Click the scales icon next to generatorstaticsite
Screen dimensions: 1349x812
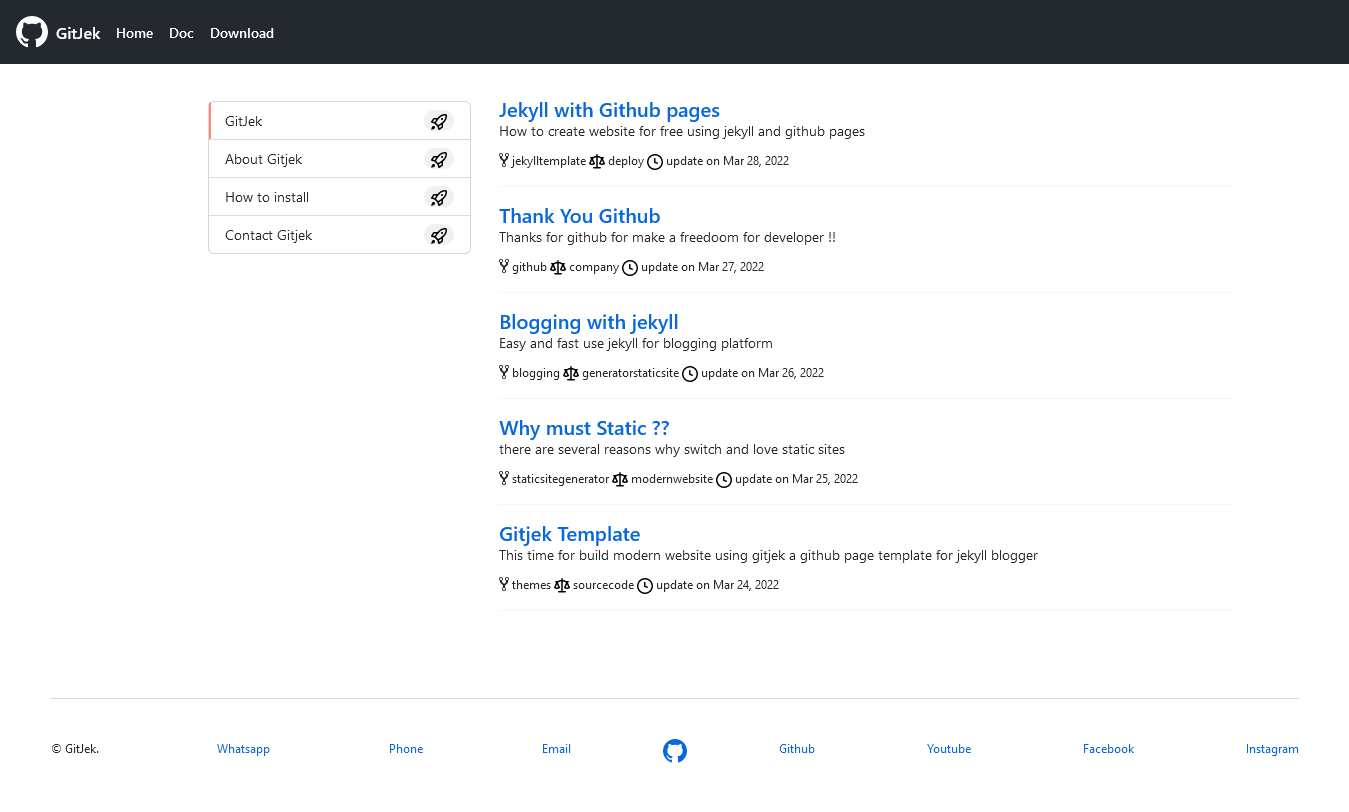click(570, 372)
